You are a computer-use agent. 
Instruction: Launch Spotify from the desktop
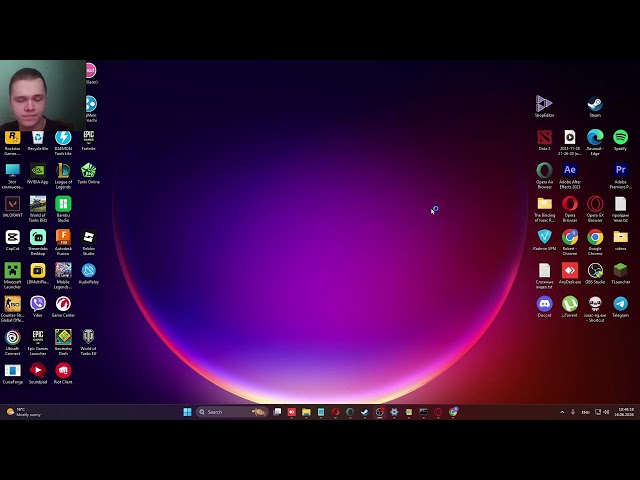pos(620,141)
